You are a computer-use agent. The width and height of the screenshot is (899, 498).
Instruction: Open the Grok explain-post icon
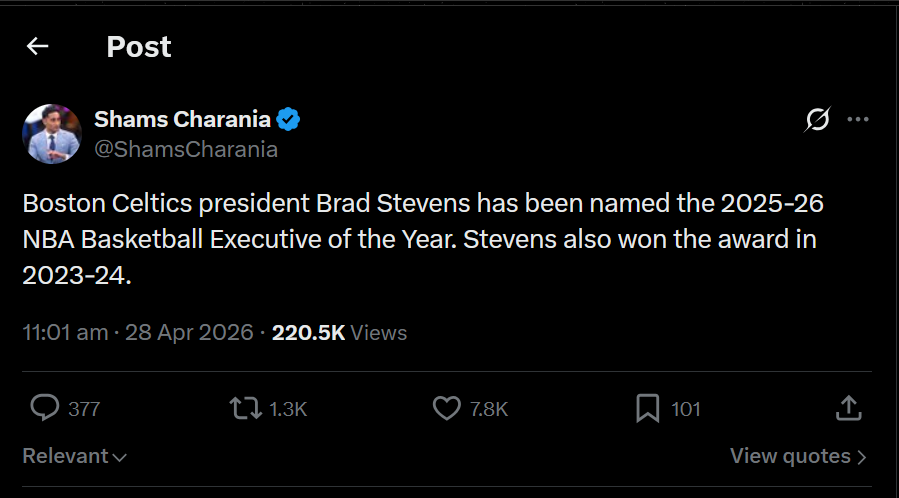[817, 120]
